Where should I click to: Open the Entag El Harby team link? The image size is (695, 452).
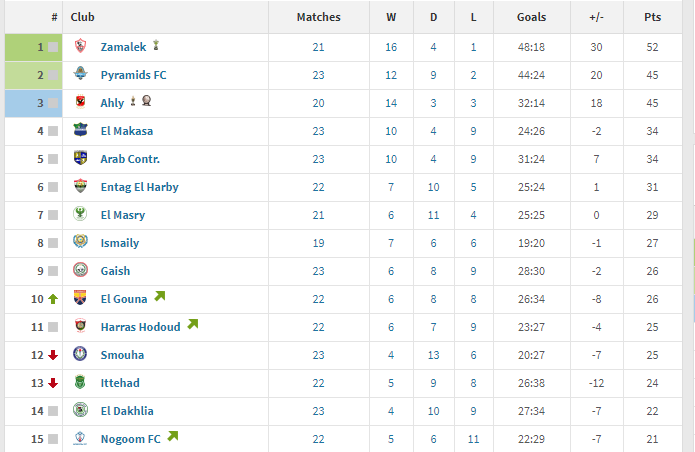(140, 187)
